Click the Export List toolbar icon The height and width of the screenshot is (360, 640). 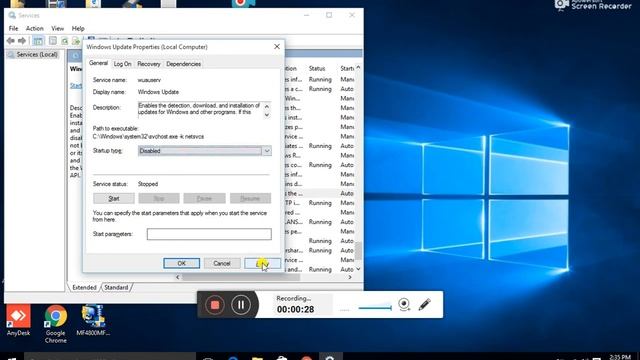coord(76,41)
